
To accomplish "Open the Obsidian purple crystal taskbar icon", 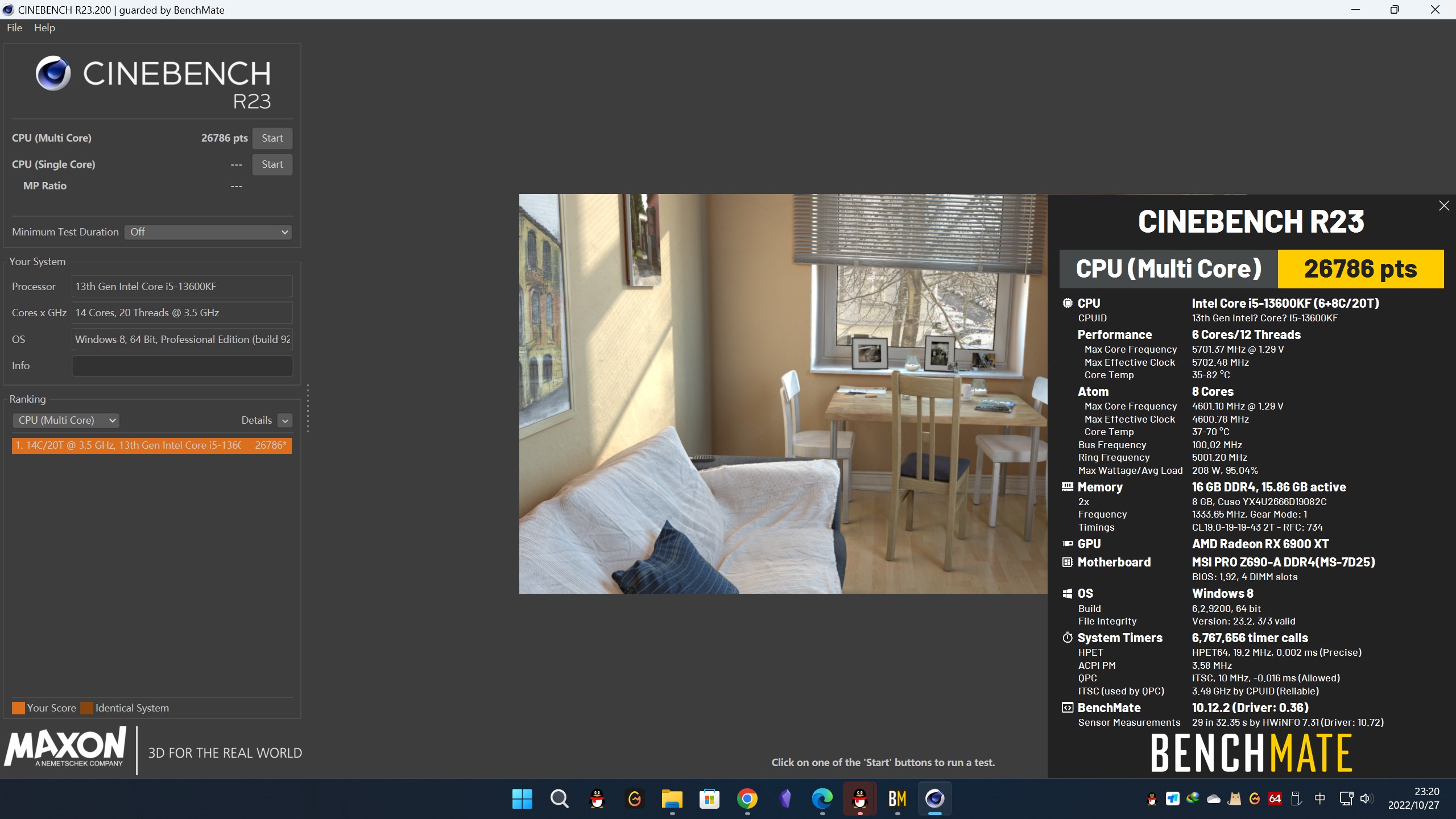I will tap(785, 799).
